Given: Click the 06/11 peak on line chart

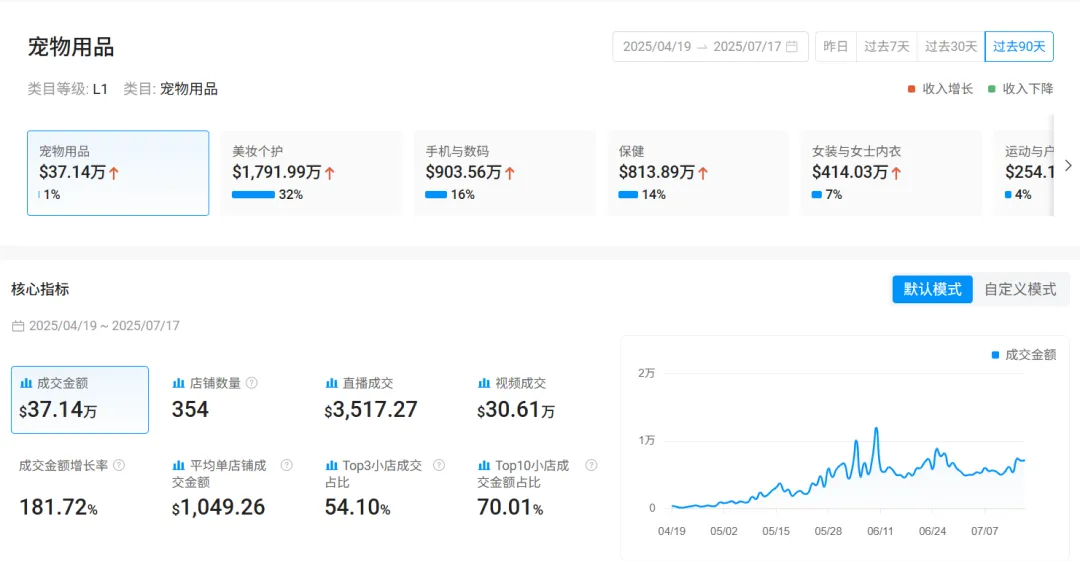Looking at the screenshot, I should [x=876, y=429].
